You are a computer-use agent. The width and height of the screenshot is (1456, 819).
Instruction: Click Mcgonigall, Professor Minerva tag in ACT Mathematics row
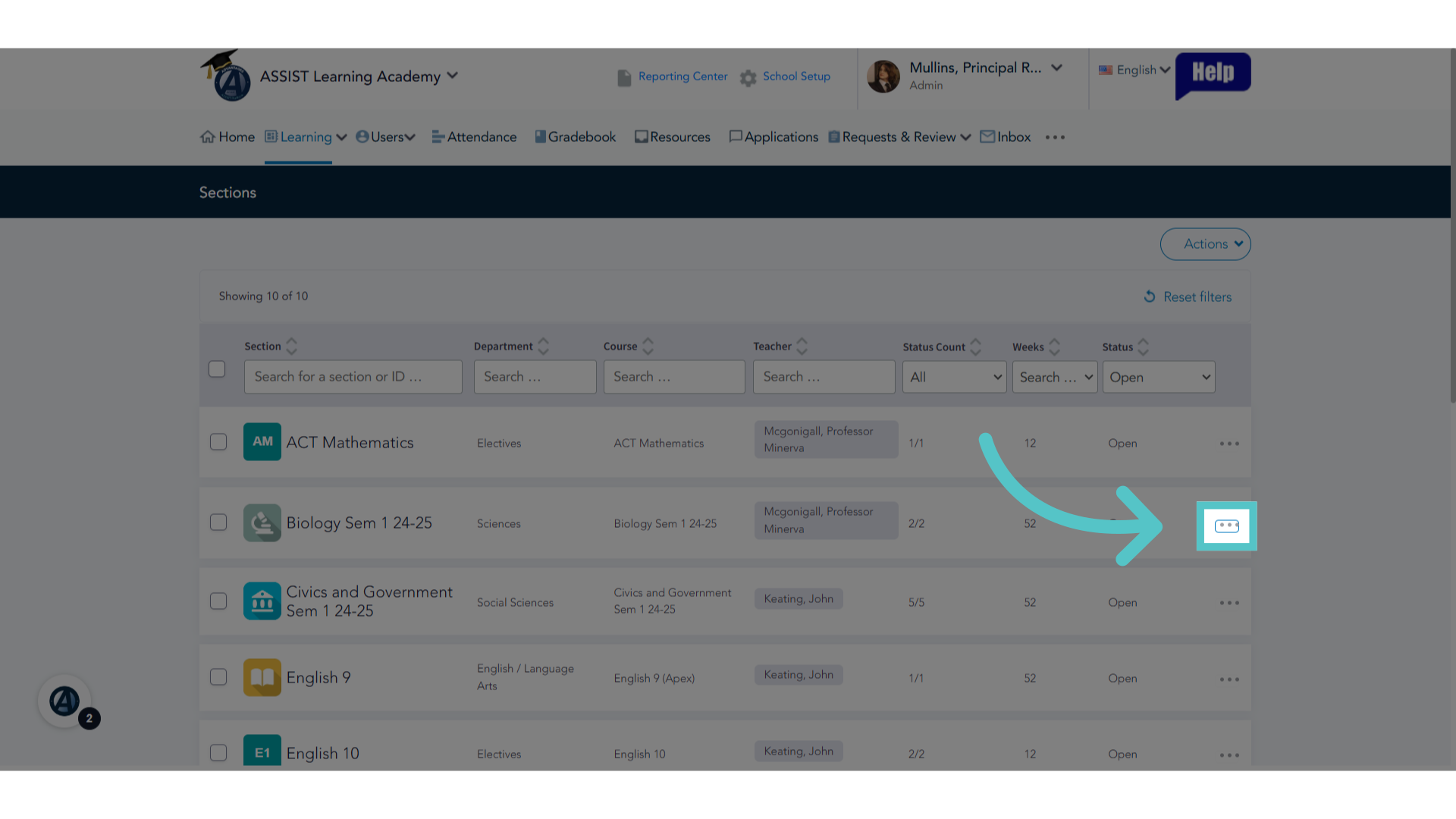[827, 440]
